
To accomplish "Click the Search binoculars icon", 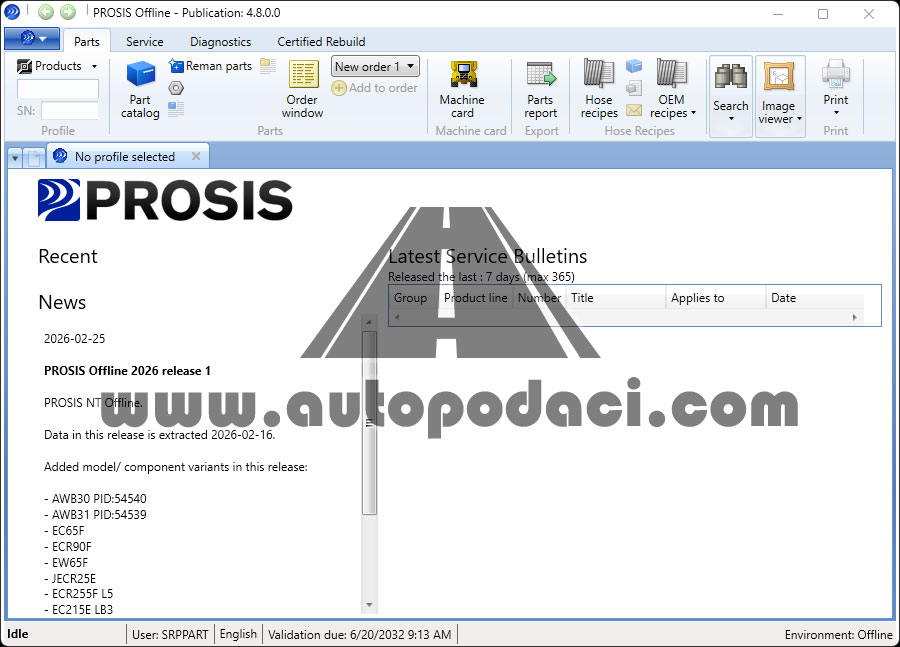I will click(730, 76).
